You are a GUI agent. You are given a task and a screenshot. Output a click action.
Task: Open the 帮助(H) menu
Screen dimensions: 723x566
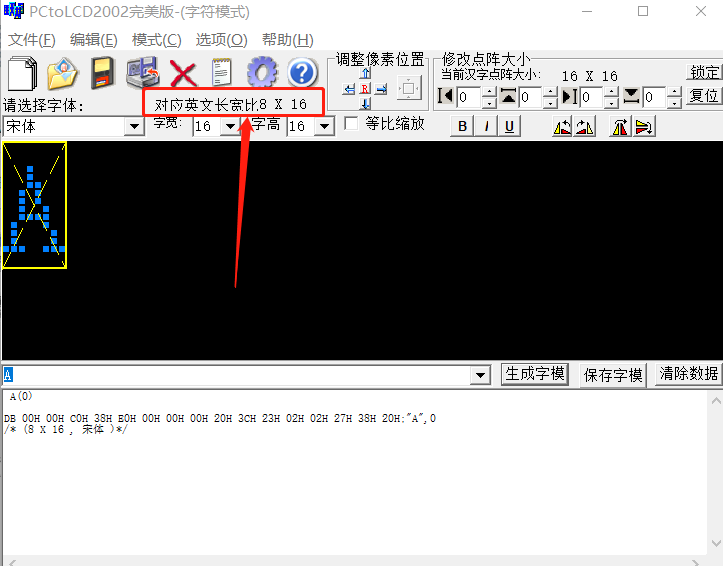pos(288,40)
